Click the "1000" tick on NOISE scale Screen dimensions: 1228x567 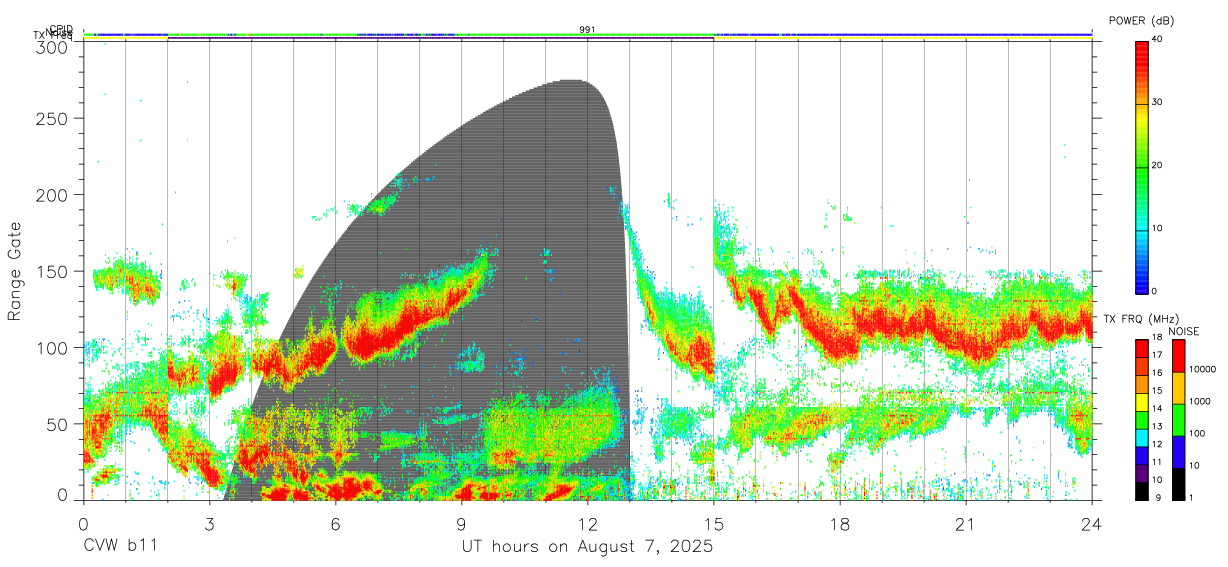1198,401
